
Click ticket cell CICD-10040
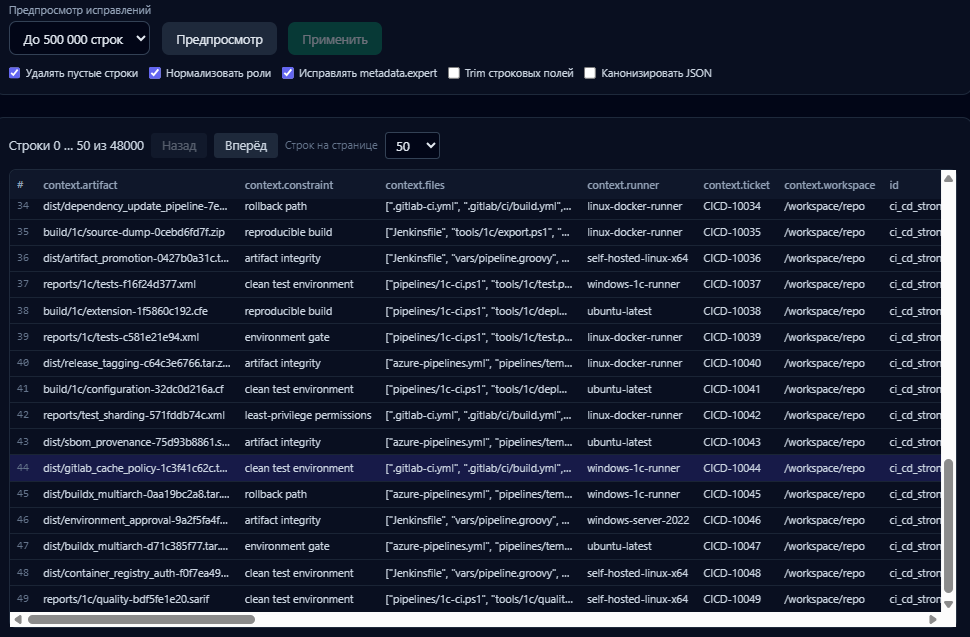tap(732, 363)
